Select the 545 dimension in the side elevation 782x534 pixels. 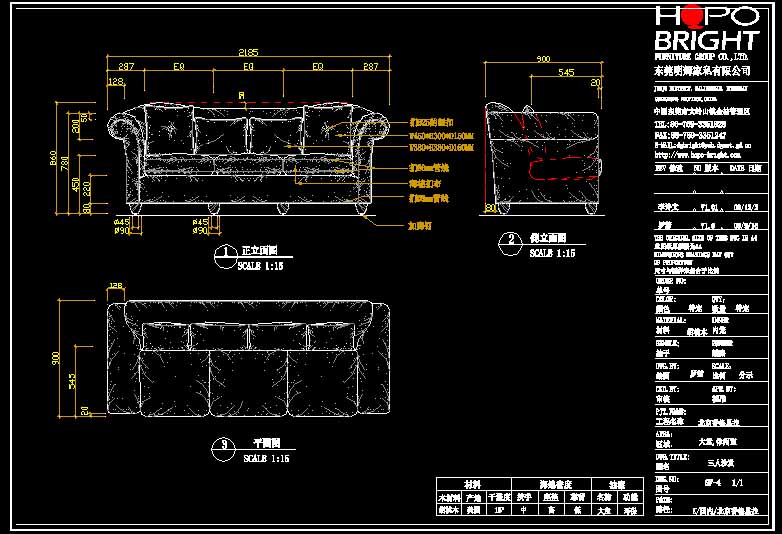[x=566, y=72]
